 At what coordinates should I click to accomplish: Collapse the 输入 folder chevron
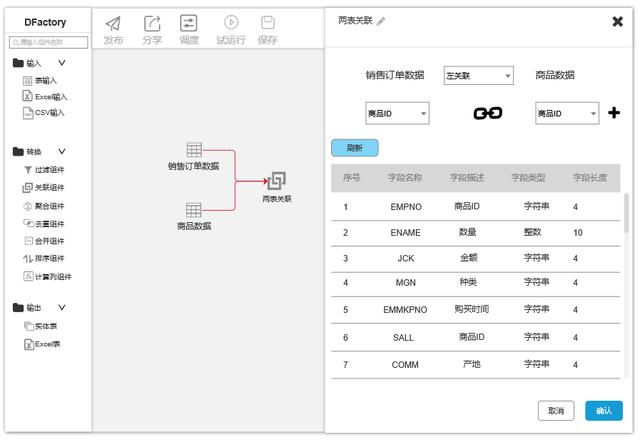pos(62,63)
